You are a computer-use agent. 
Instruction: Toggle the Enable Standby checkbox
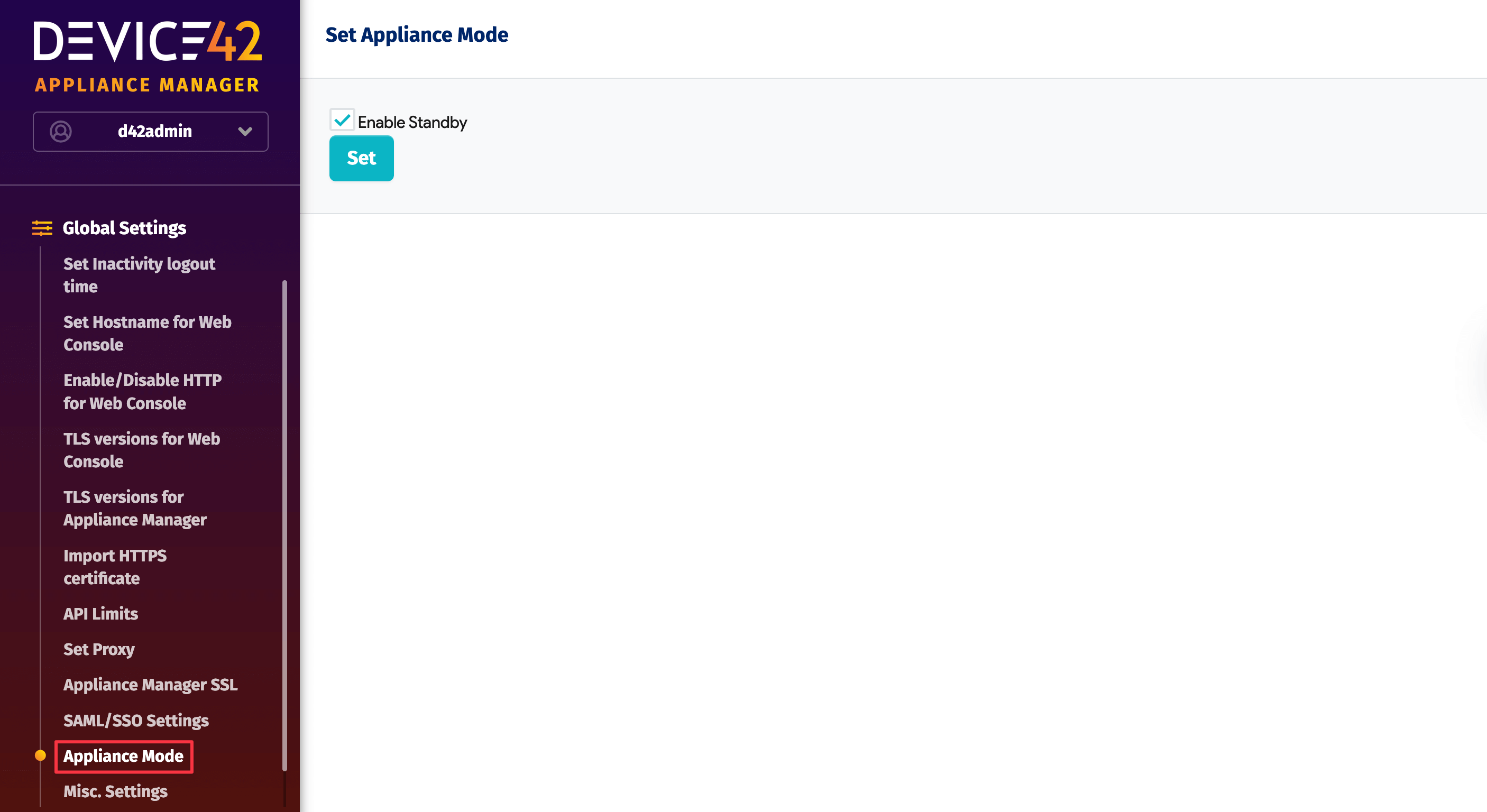342,121
